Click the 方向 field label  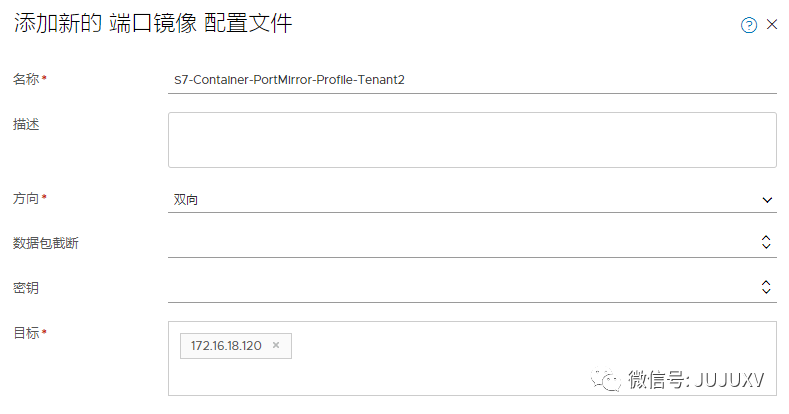point(26,198)
